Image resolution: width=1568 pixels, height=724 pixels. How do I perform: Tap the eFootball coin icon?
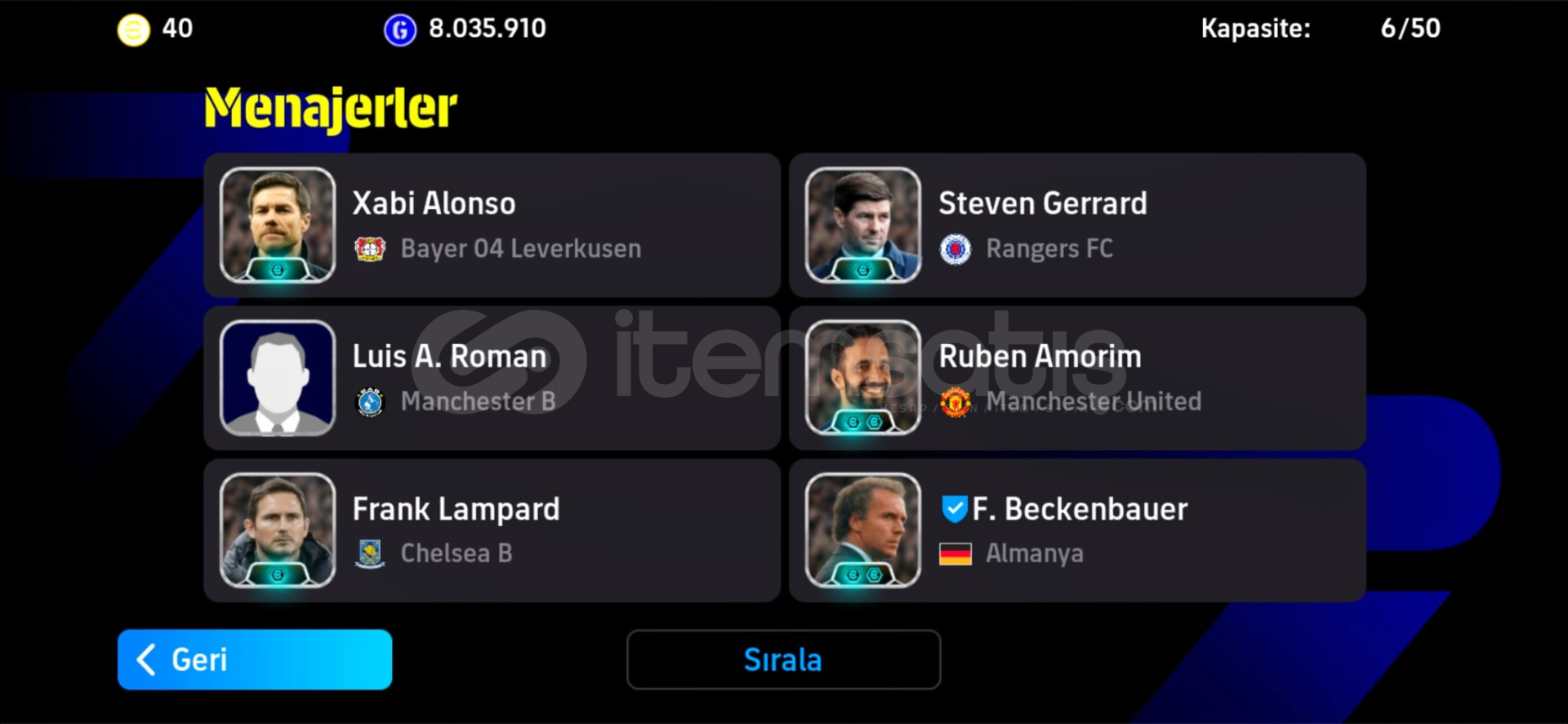[134, 30]
